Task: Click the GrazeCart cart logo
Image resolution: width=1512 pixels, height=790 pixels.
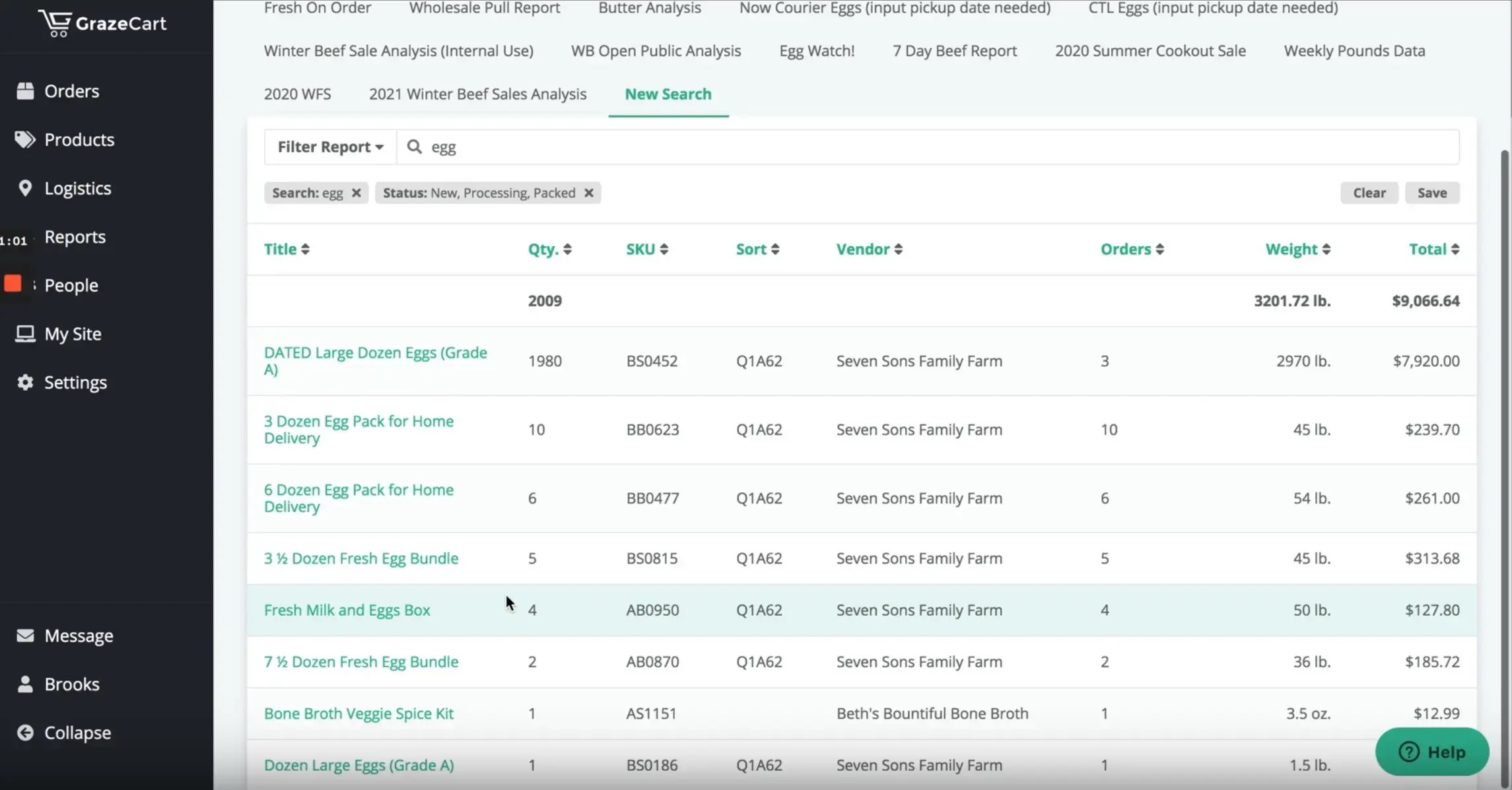Action: (x=55, y=24)
